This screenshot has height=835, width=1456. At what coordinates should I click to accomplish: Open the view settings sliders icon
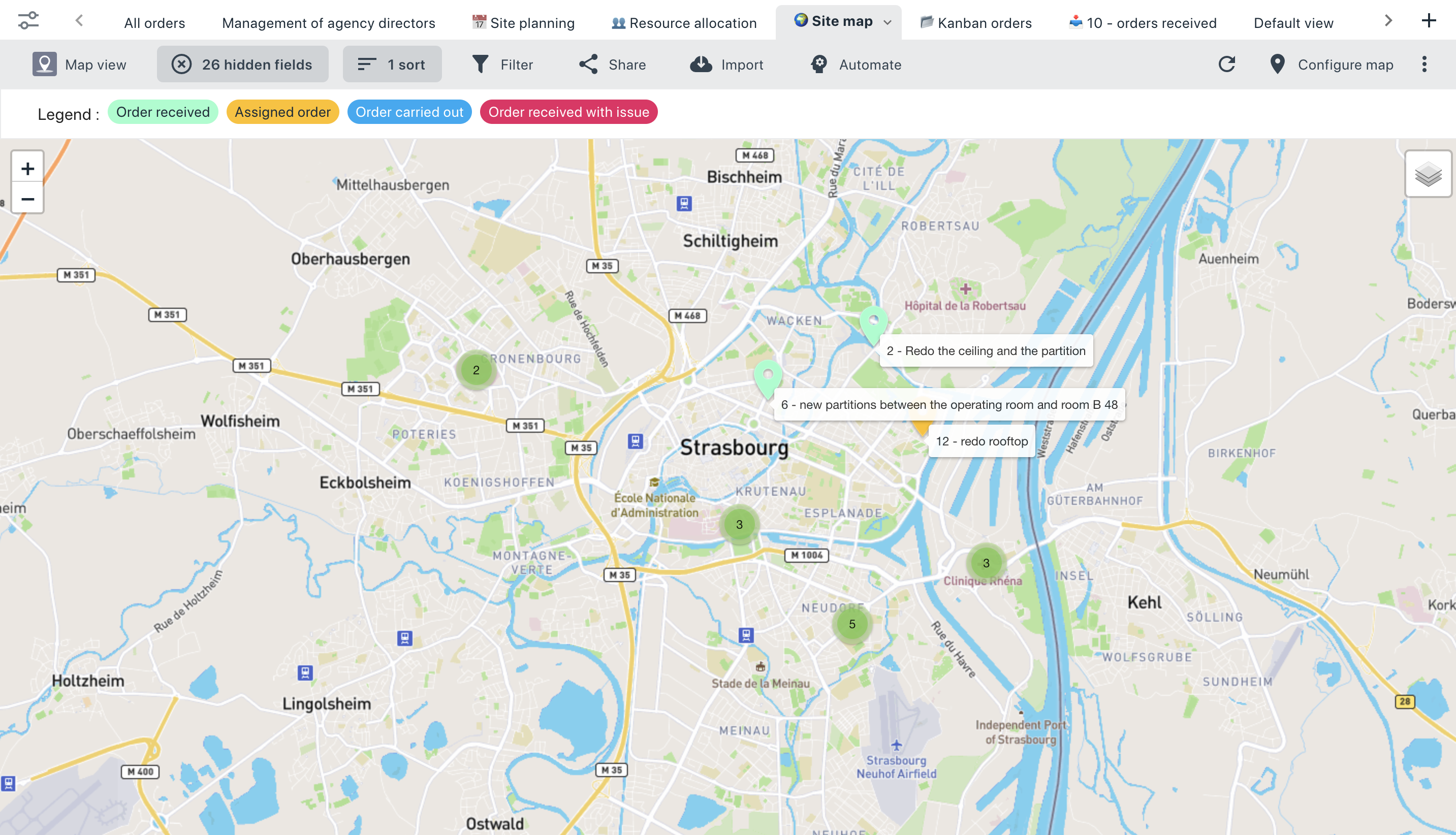[x=28, y=21]
